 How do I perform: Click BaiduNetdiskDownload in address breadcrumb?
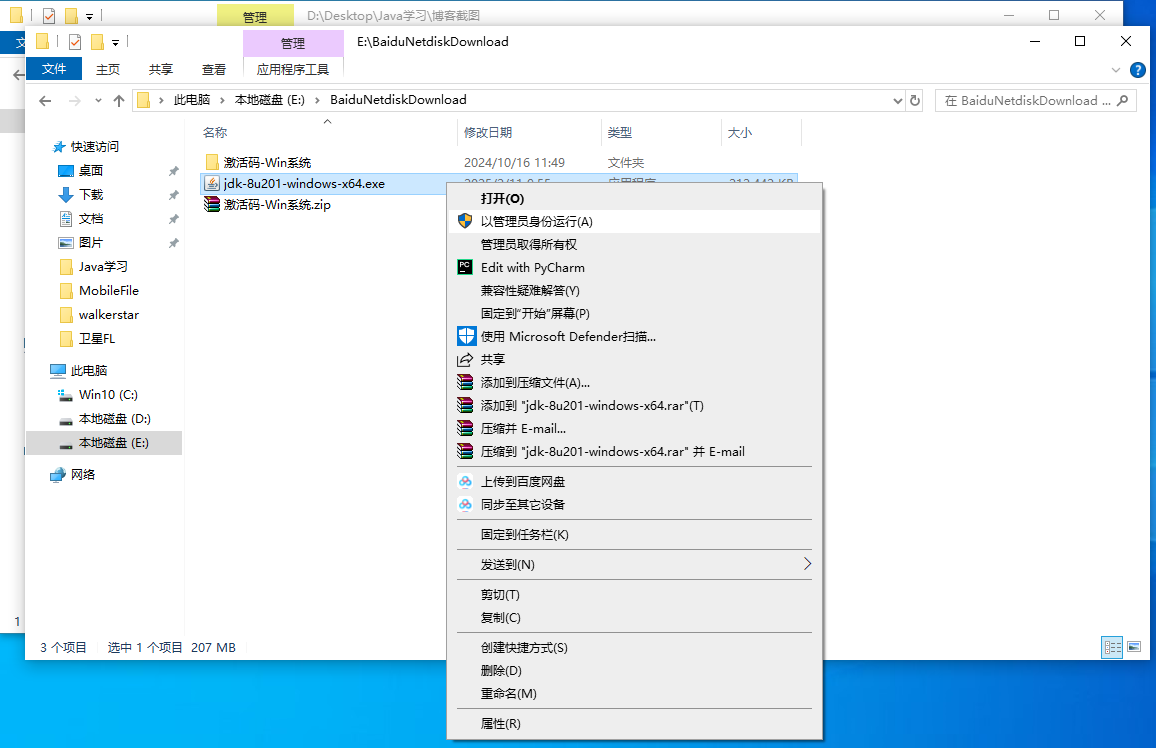(398, 99)
